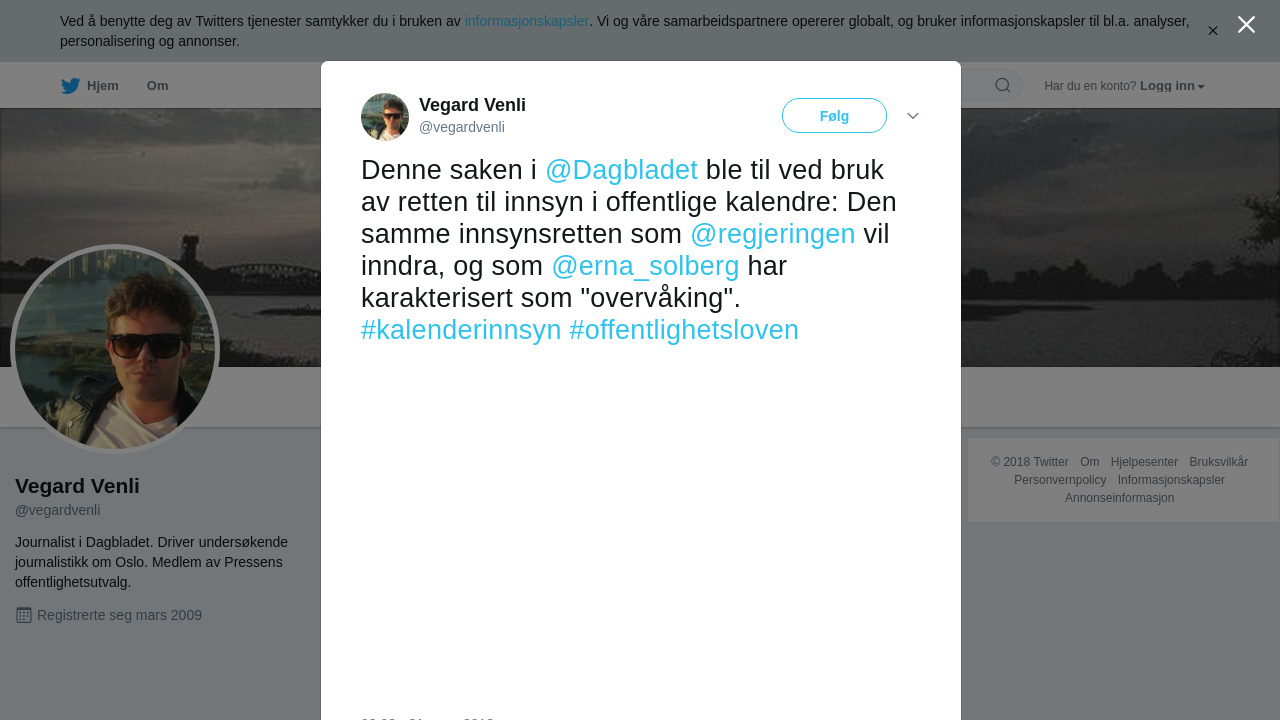Dismiss the cookie notice small X
The width and height of the screenshot is (1280, 720).
(x=1213, y=31)
